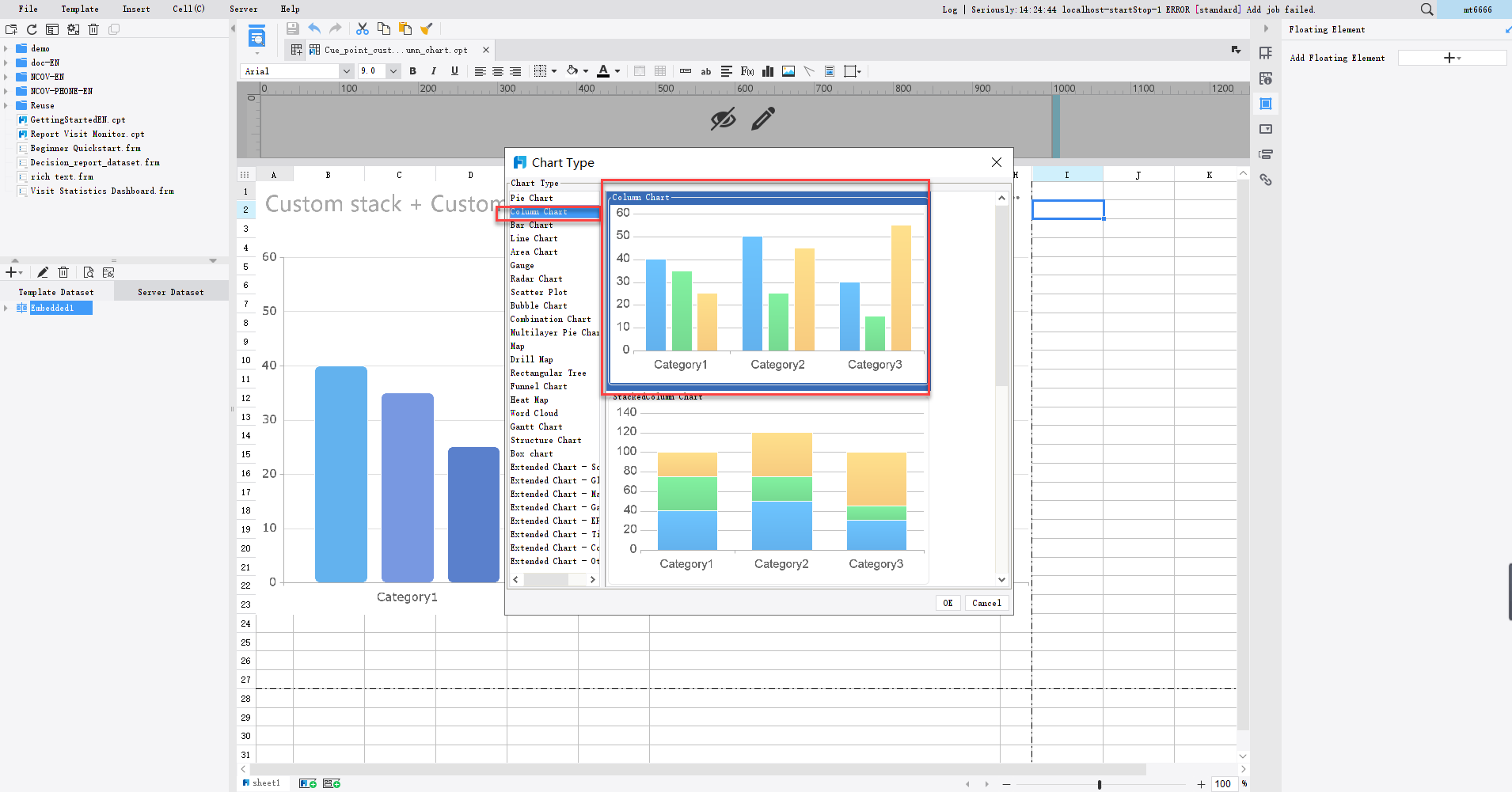Click the Paste clipboard icon
The height and width of the screenshot is (792, 1512).
click(405, 28)
